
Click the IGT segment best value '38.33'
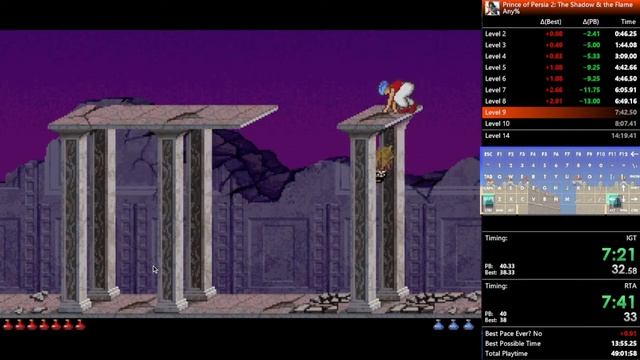coord(507,272)
